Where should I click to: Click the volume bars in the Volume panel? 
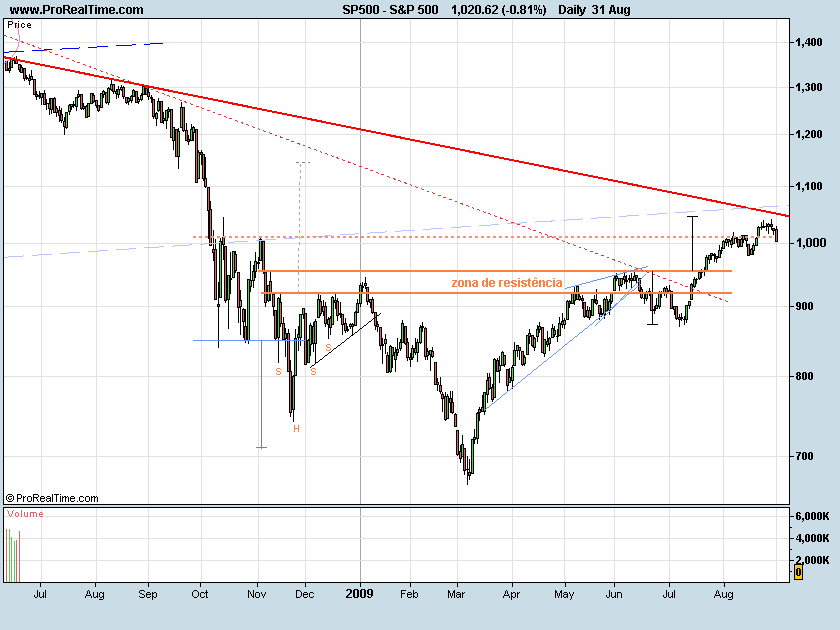click(13, 556)
